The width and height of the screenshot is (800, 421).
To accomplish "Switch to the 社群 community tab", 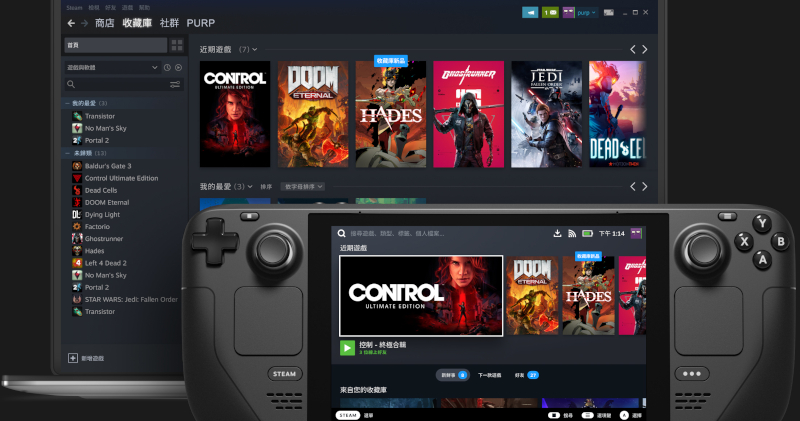I will pos(169,23).
